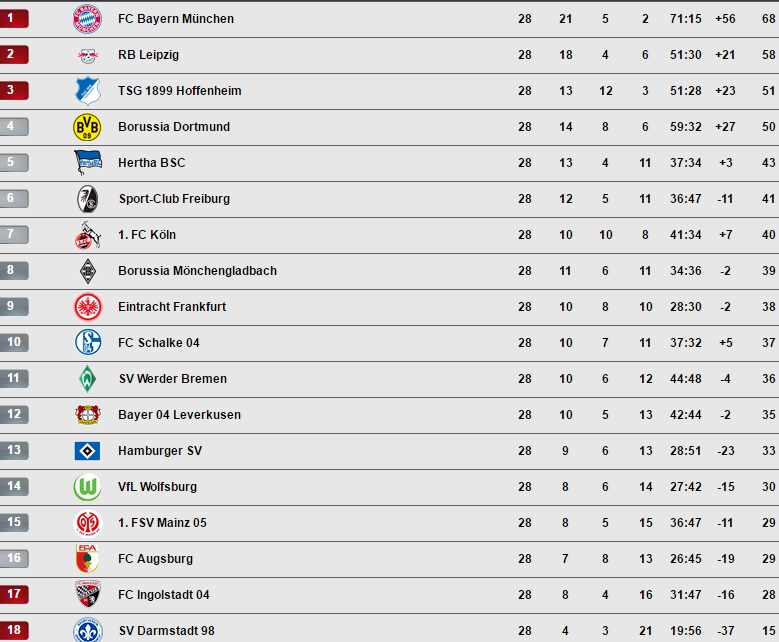This screenshot has width=779, height=642.
Task: Select the Eintracht Frankfurt eagle crest
Action: click(88, 307)
